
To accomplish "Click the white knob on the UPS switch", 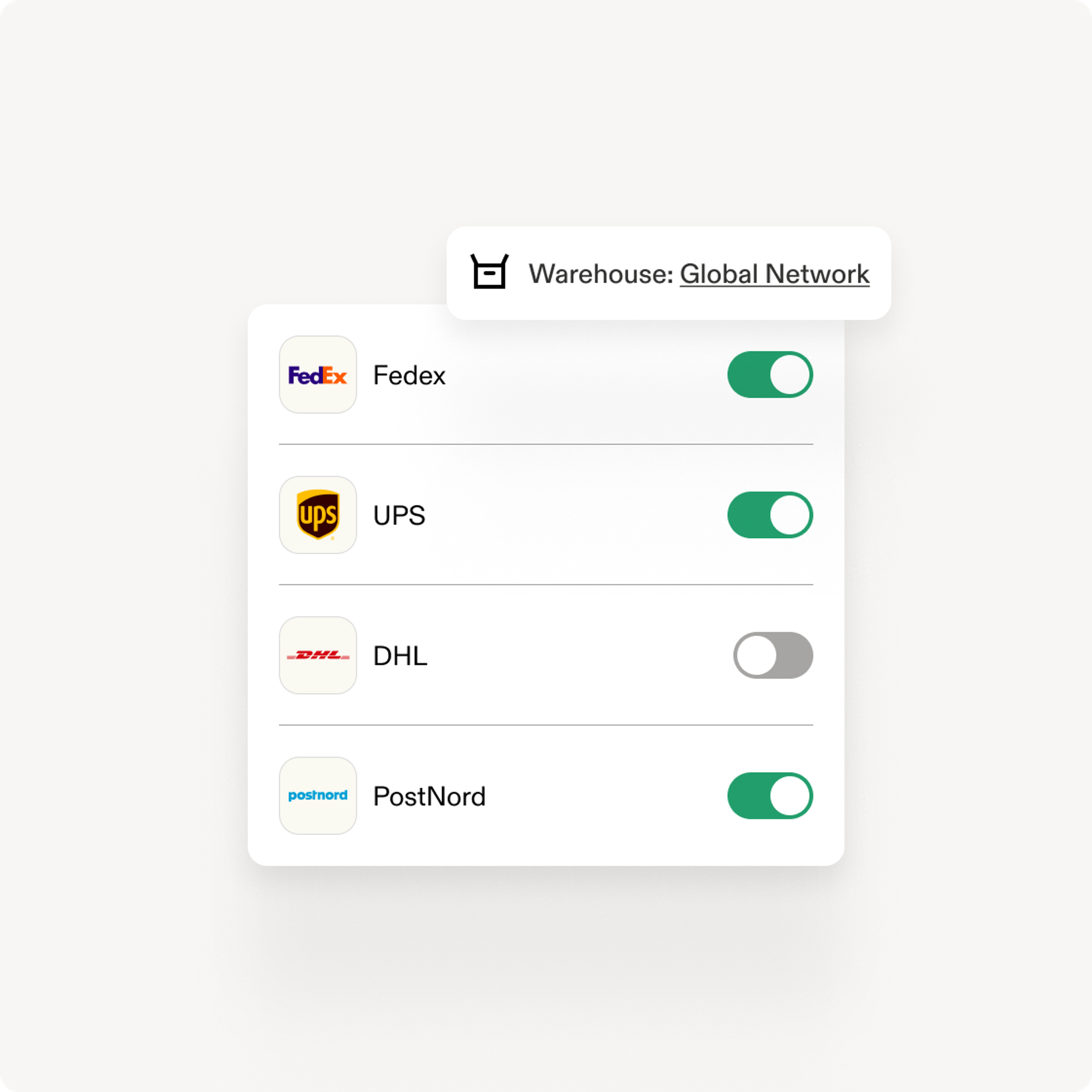I will click(790, 515).
